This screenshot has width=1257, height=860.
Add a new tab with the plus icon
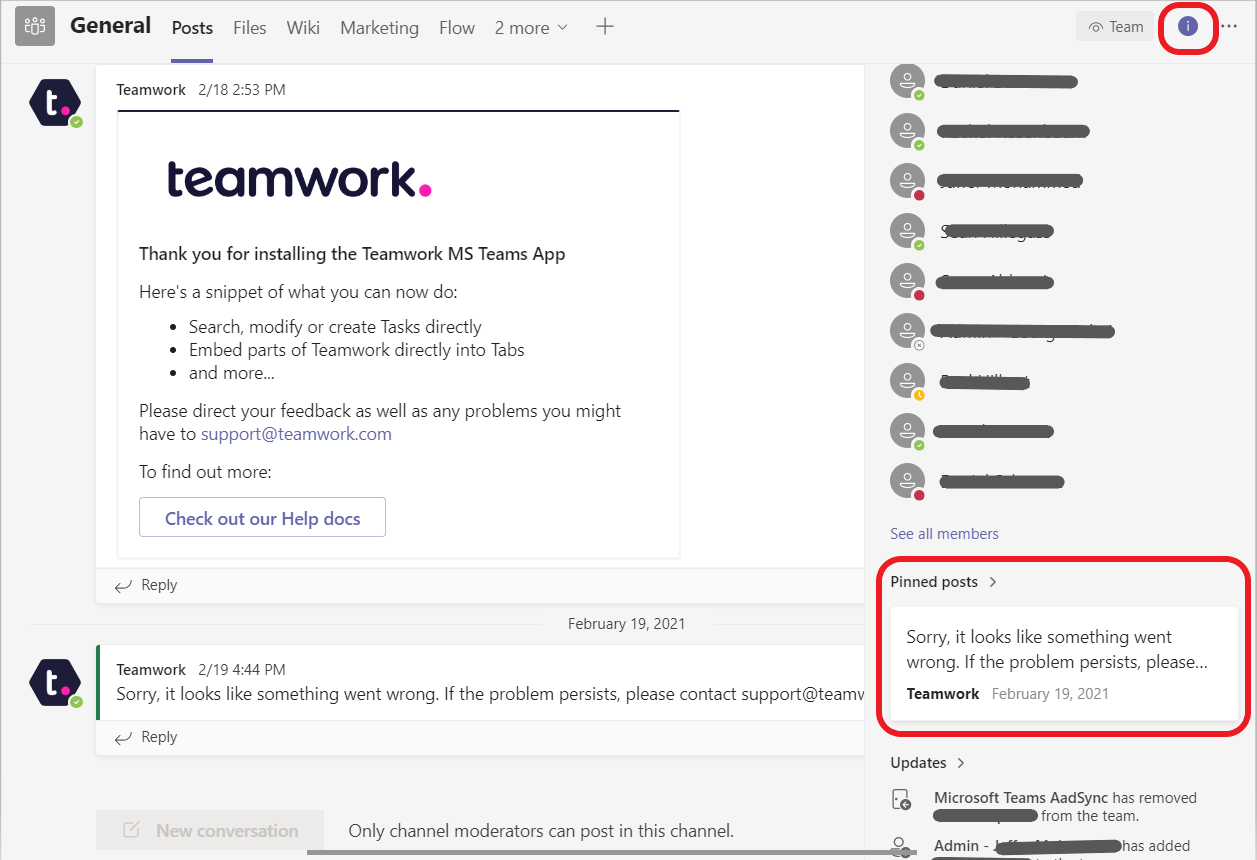(x=604, y=27)
